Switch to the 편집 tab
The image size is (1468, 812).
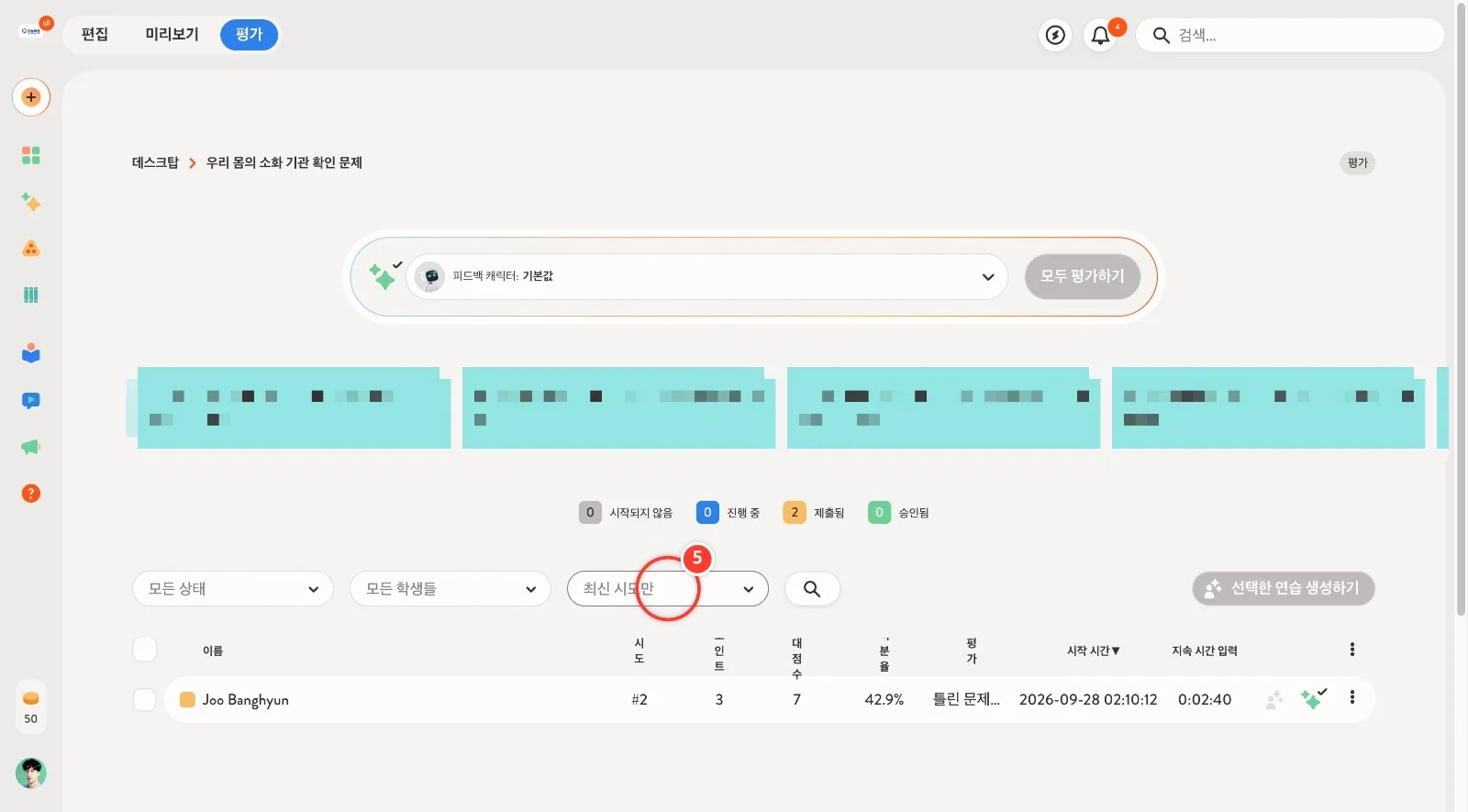pos(95,35)
